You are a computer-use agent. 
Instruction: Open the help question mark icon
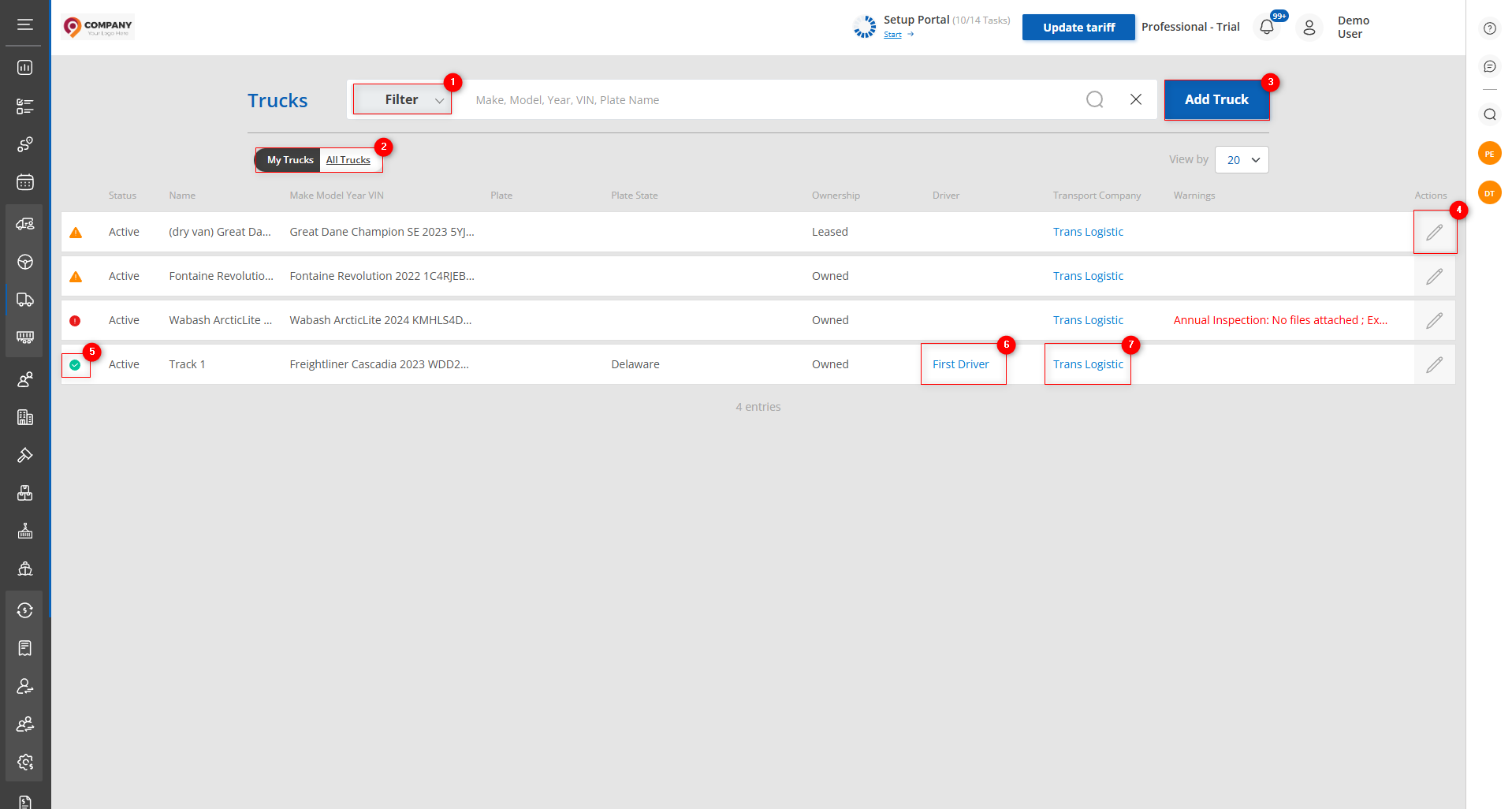(x=1489, y=28)
